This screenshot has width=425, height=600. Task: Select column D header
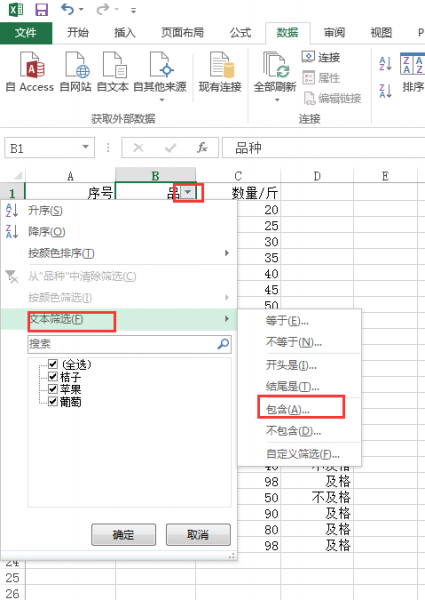pos(317,176)
